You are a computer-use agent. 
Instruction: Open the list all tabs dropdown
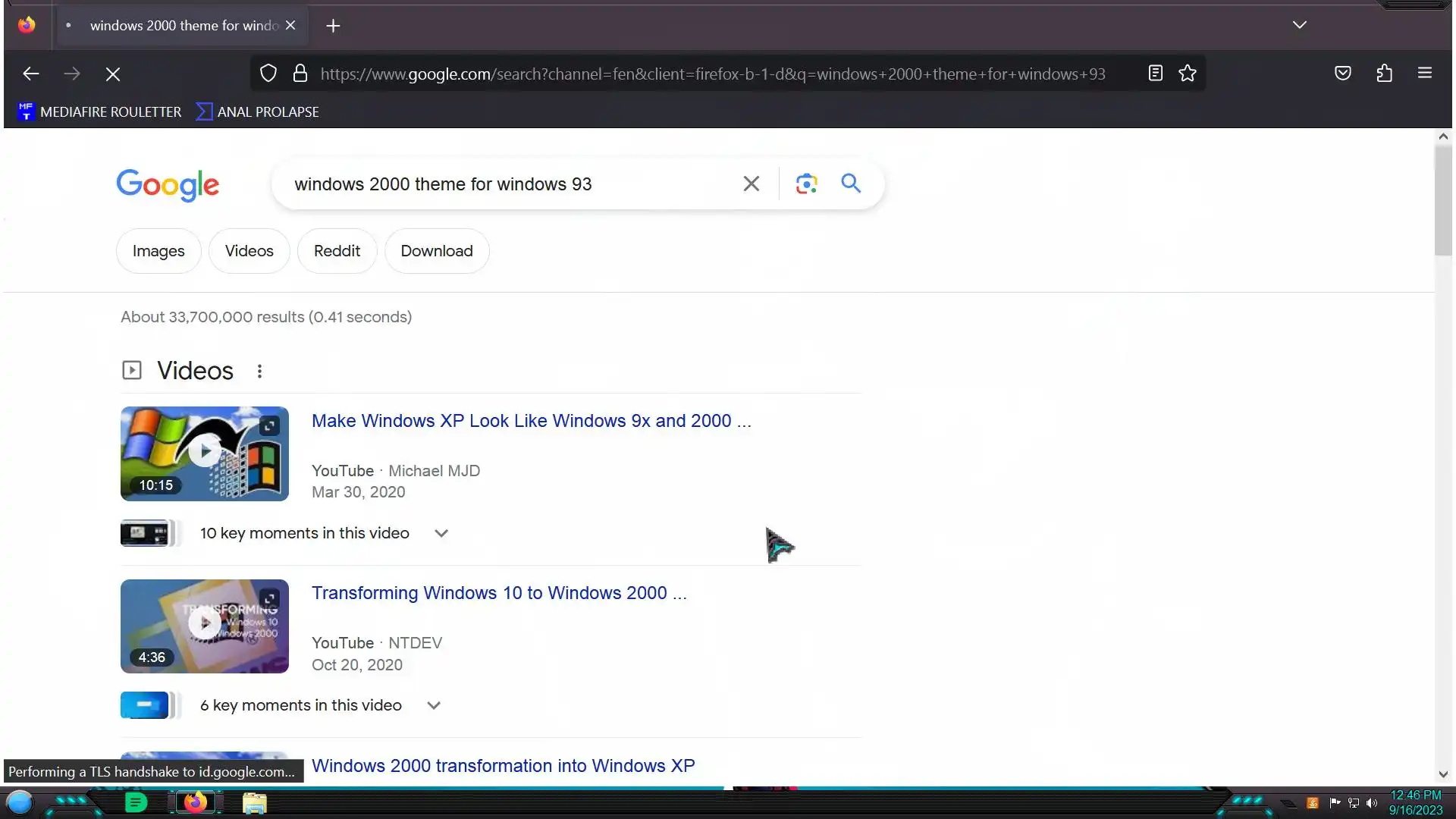[1299, 25]
